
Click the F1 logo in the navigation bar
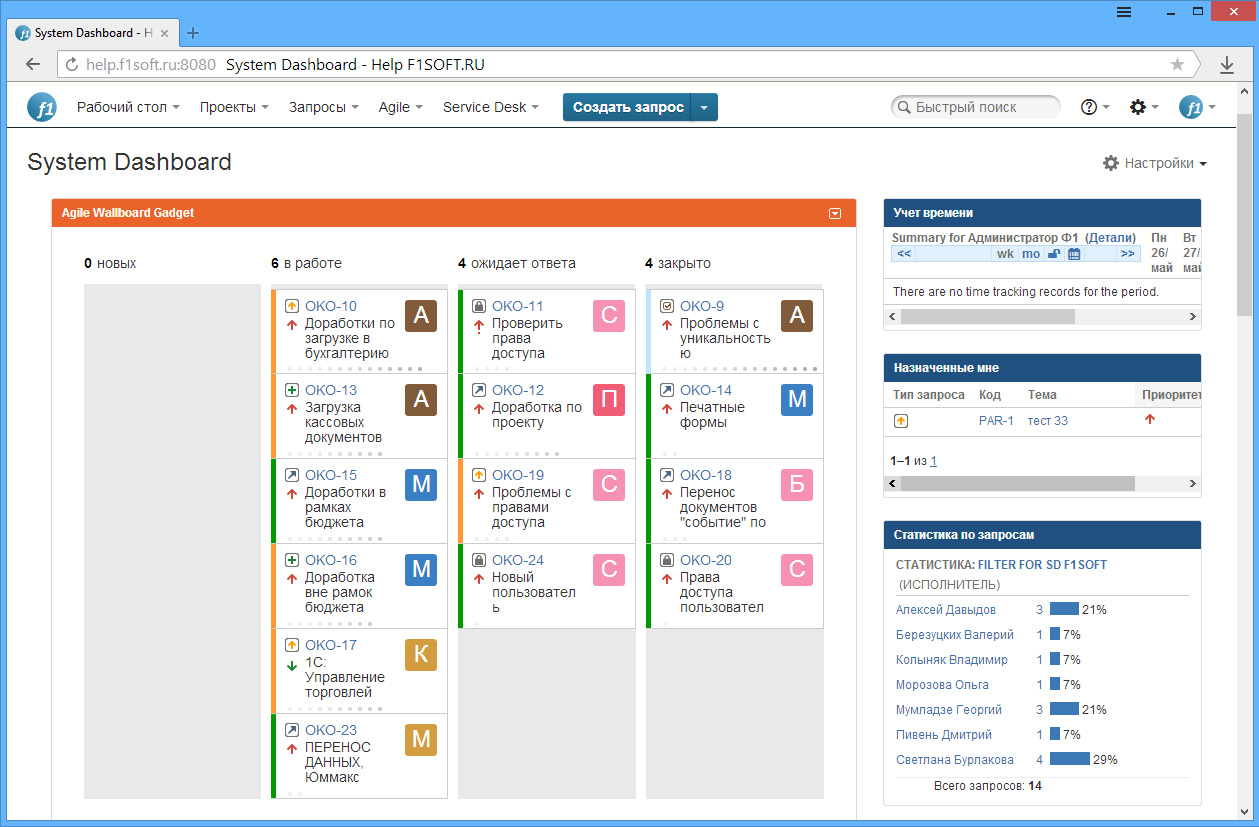click(x=42, y=107)
